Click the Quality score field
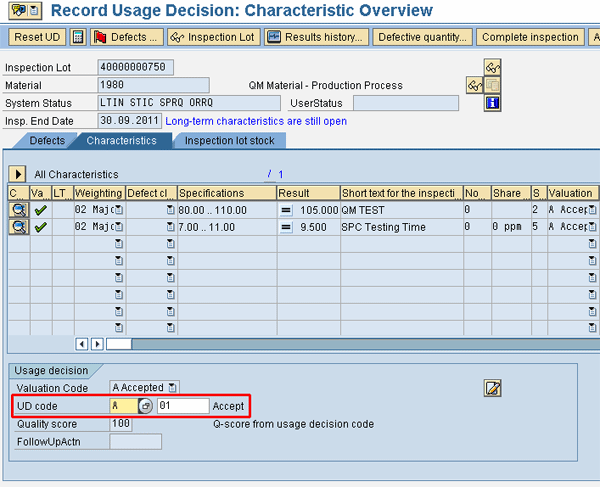 (121, 424)
